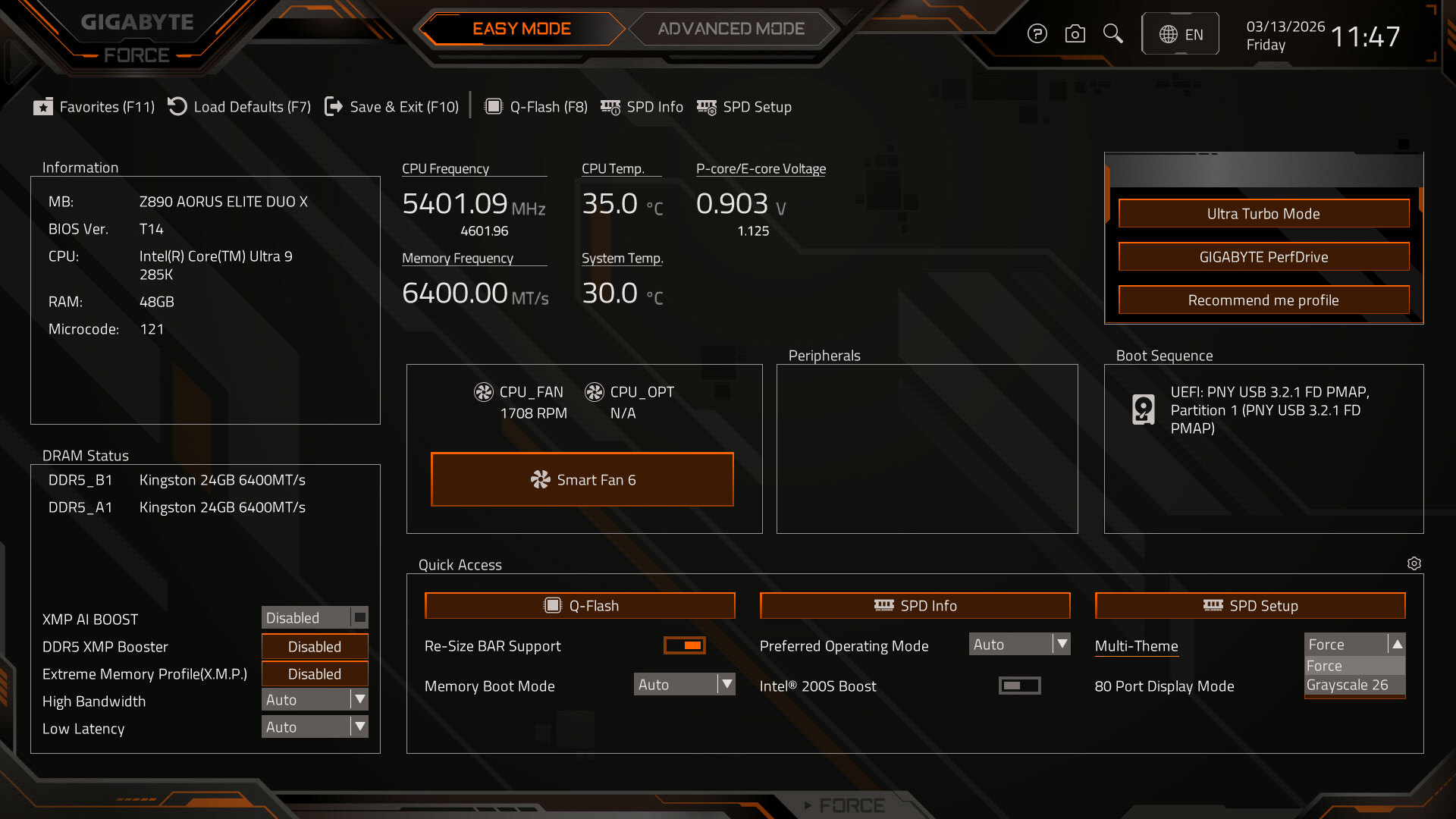Screen dimensions: 1456x819
Task: Switch to the ADVANCED MODE tab
Action: 731,29
